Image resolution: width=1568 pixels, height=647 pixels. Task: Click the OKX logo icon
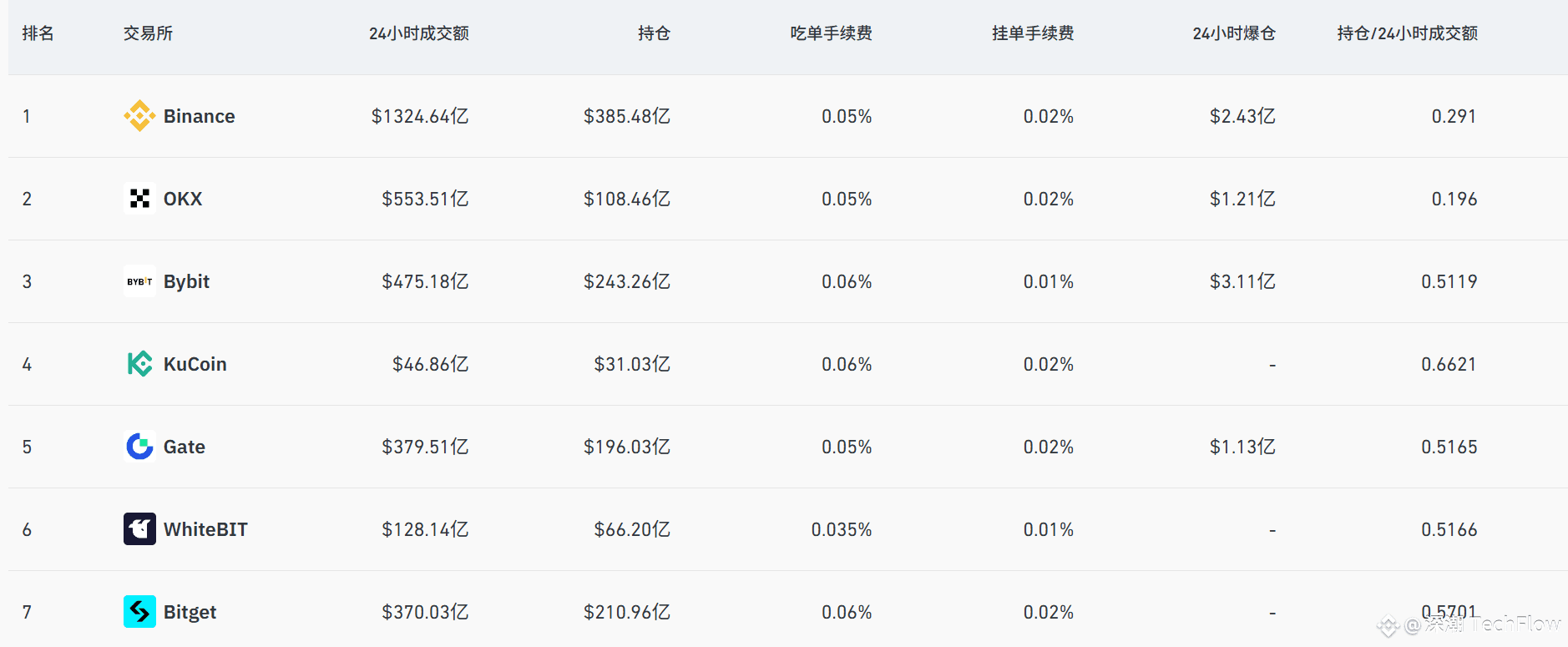139,199
